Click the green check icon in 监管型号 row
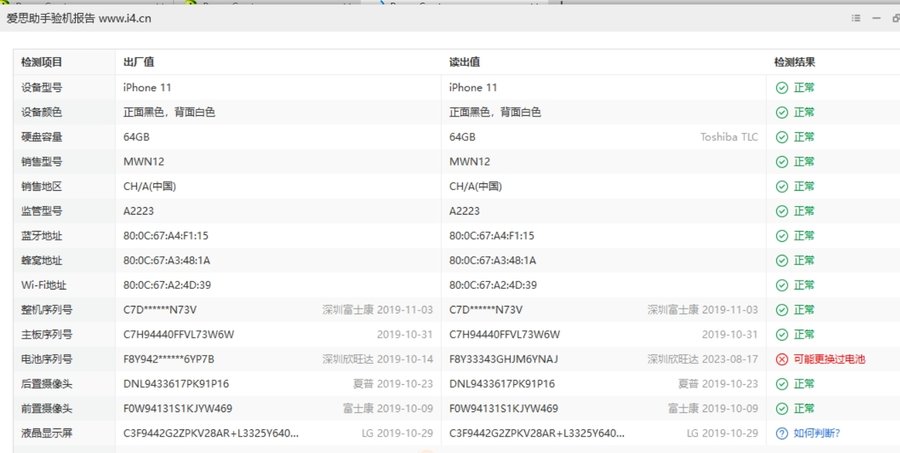This screenshot has width=900, height=453. [x=782, y=211]
